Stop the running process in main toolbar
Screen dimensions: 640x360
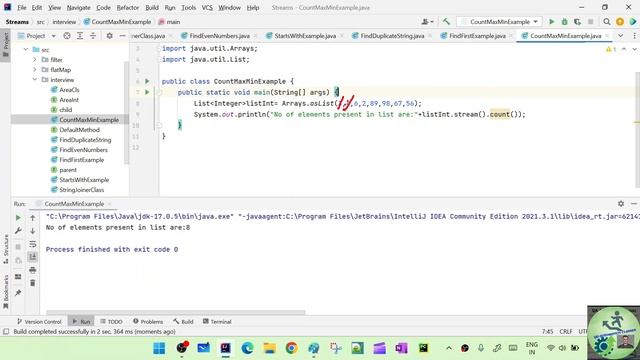point(590,22)
